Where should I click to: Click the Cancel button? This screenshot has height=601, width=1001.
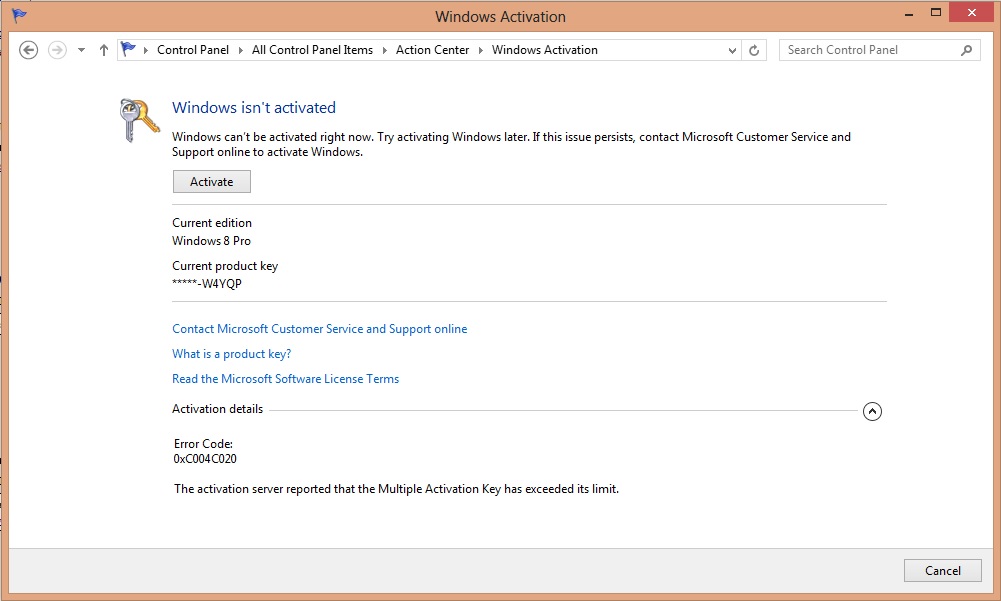tap(942, 570)
